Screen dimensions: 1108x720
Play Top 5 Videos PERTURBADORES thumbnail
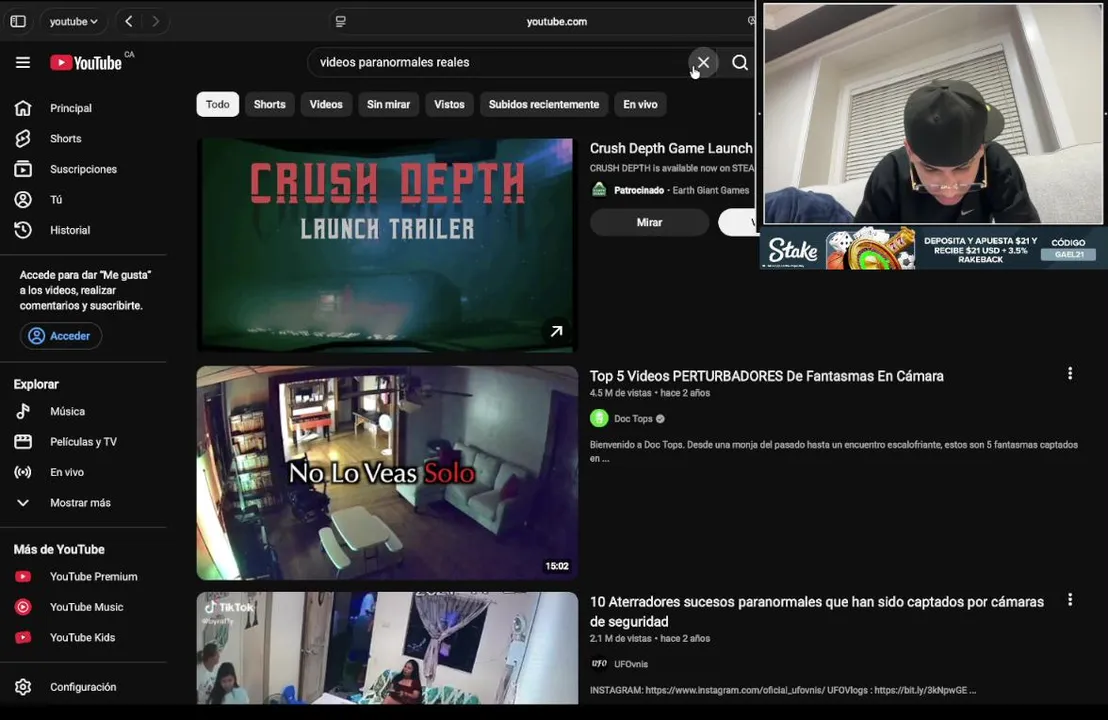click(x=387, y=473)
